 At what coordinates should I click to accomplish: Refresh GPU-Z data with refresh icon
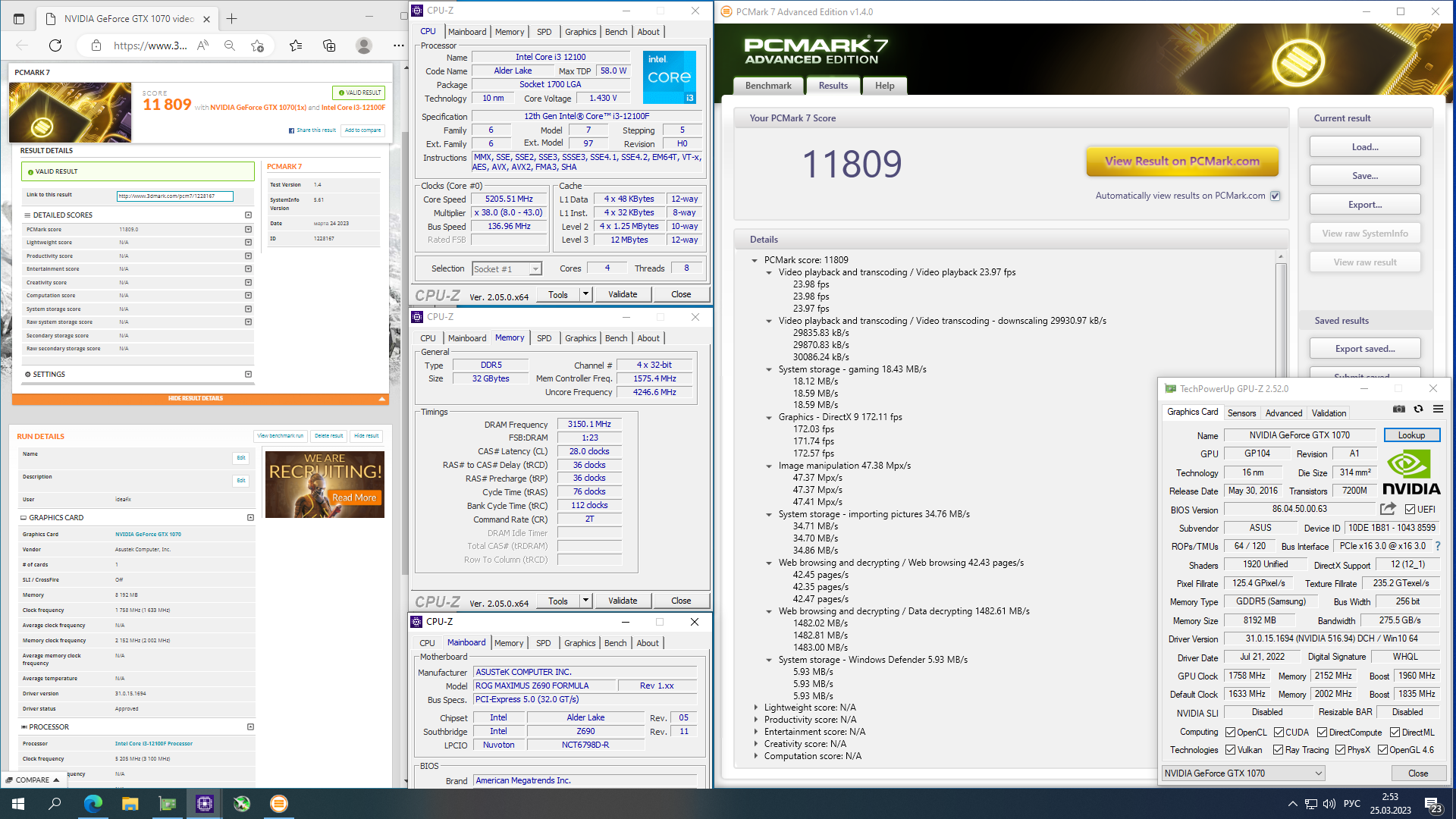(x=1418, y=409)
